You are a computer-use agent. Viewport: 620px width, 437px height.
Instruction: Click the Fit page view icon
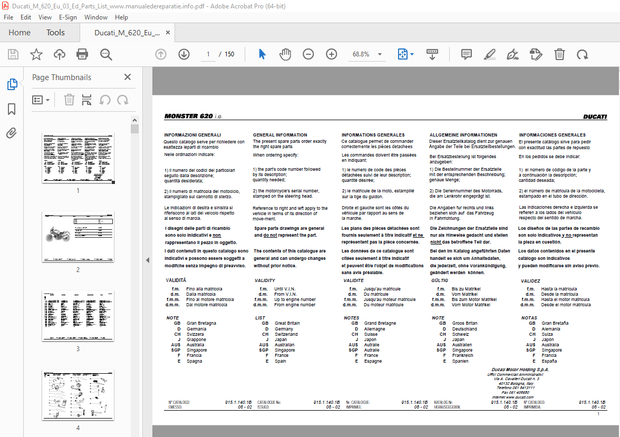(x=403, y=54)
